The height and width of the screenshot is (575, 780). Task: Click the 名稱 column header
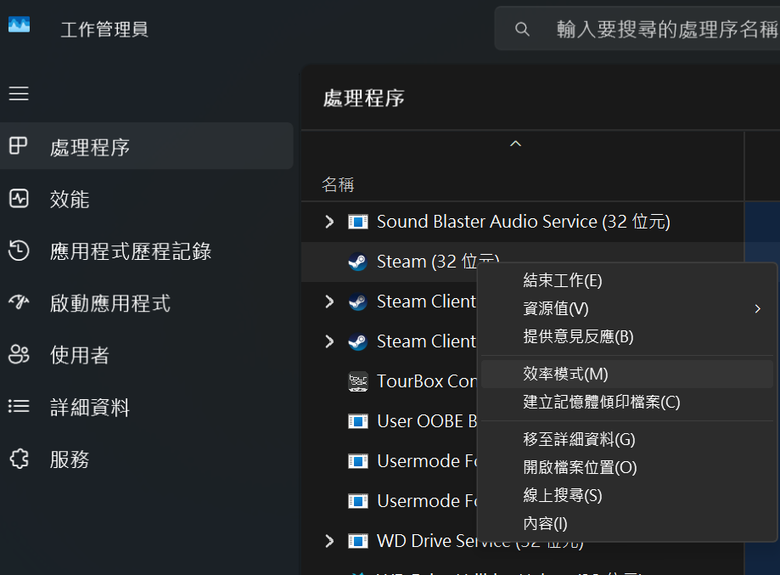[338, 185]
